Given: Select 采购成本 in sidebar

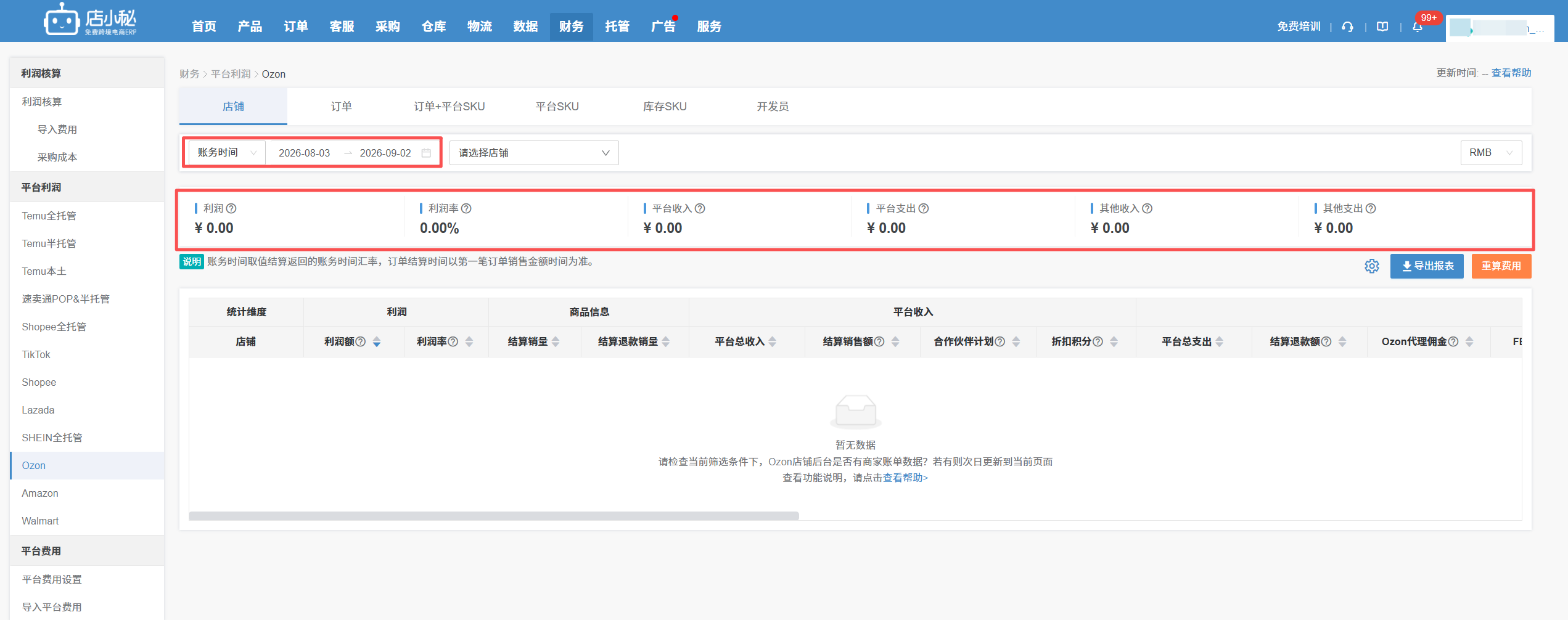Looking at the screenshot, I should pyautogui.click(x=87, y=157).
